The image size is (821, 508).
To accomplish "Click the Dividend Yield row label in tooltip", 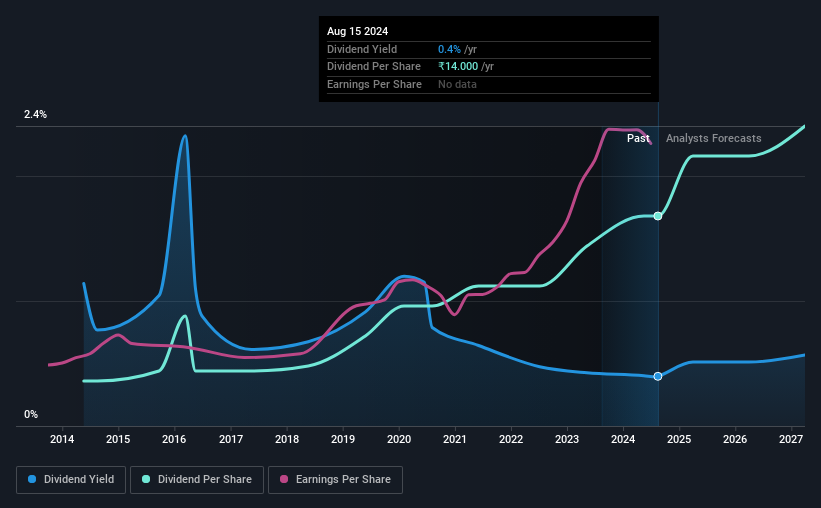I will [362, 49].
